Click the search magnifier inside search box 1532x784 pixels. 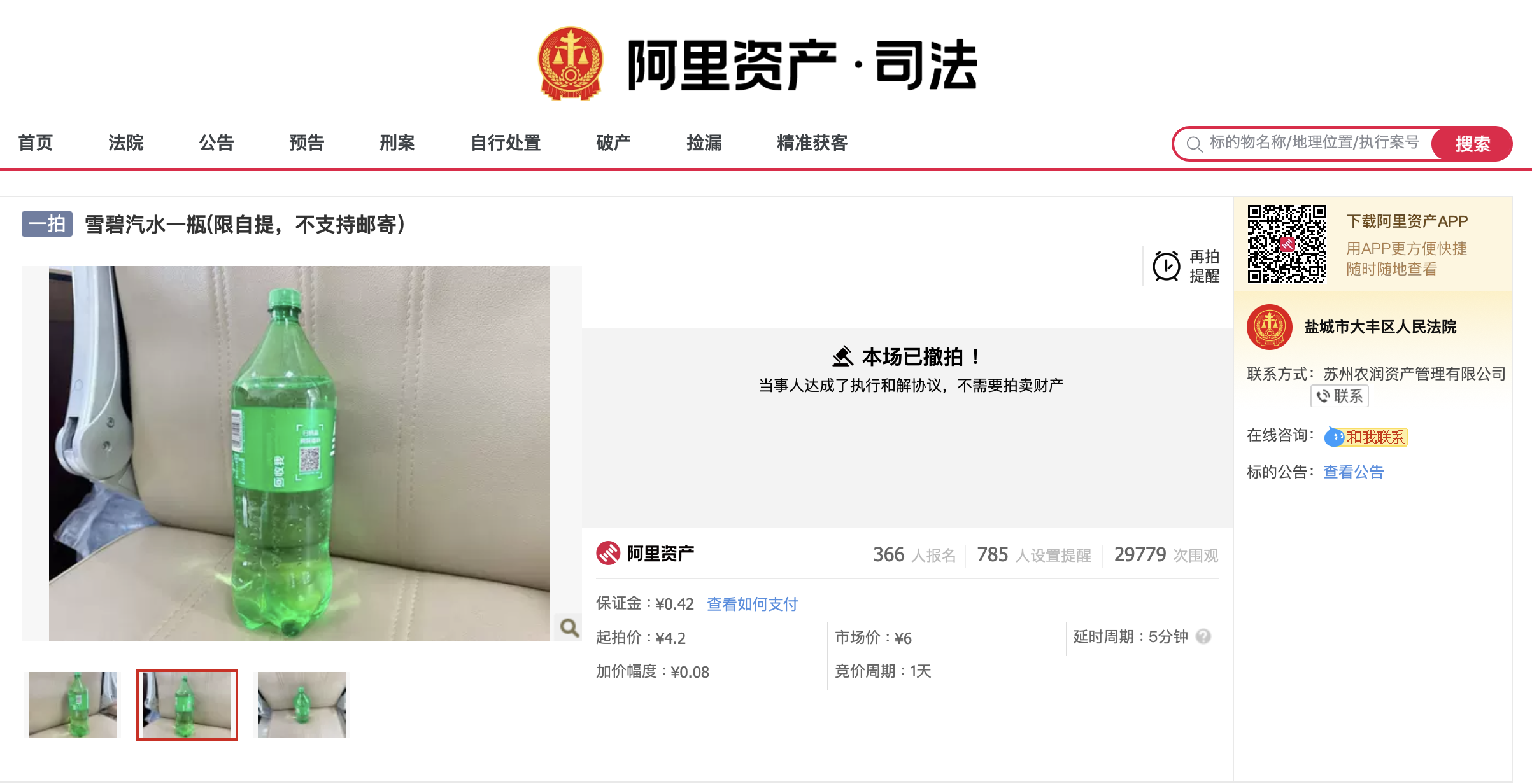point(1195,144)
